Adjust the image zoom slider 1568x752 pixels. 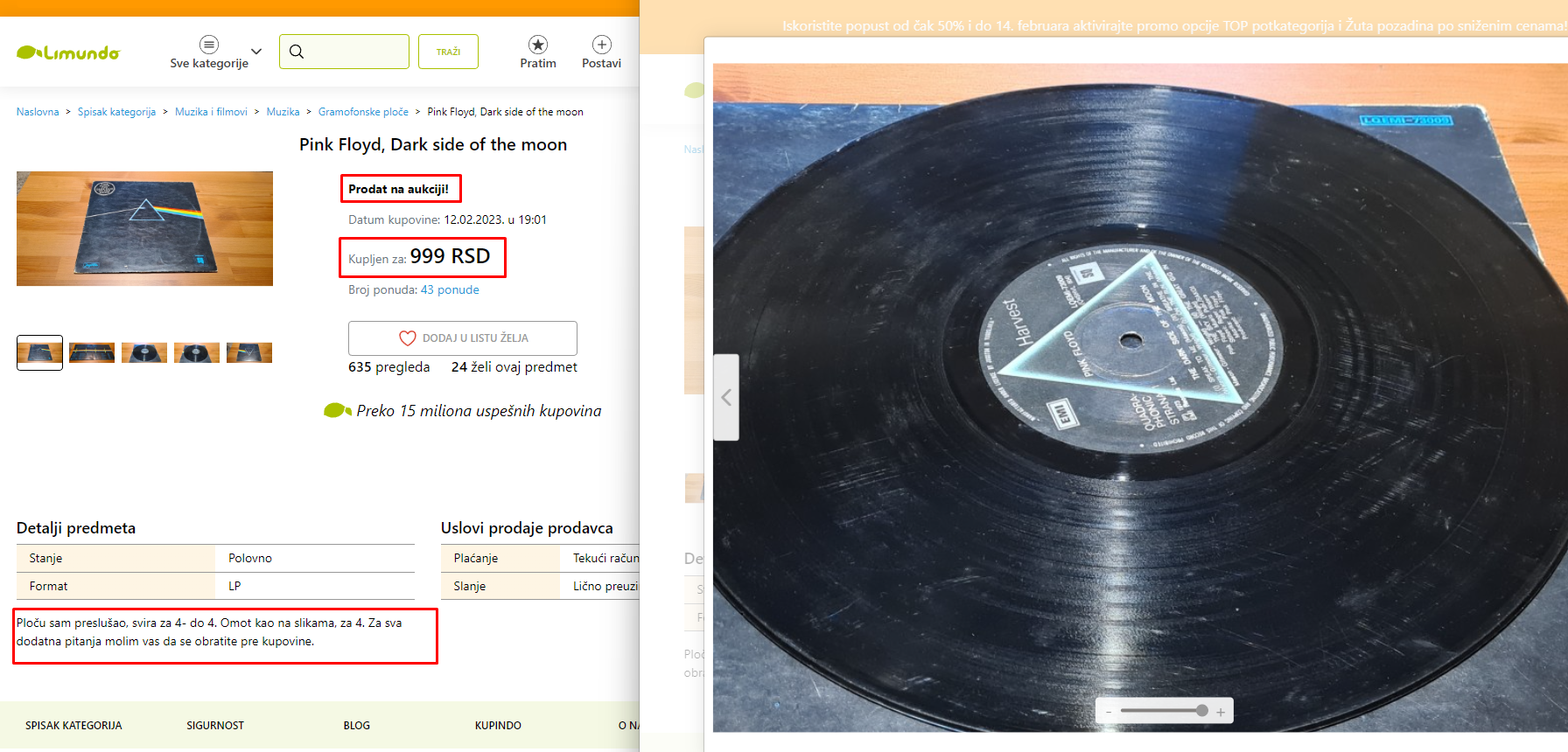pyautogui.click(x=1164, y=711)
